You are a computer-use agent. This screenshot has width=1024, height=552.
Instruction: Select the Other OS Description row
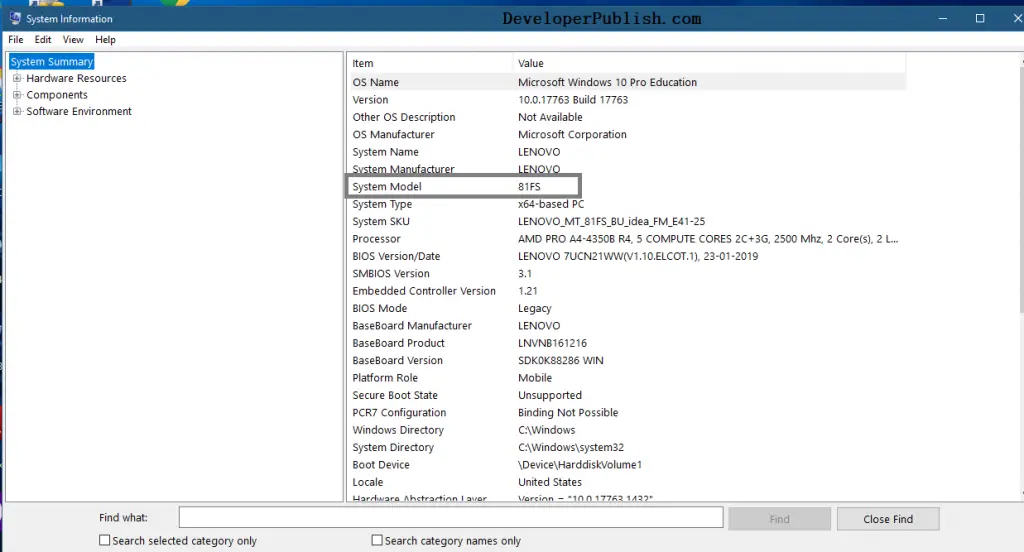point(627,117)
